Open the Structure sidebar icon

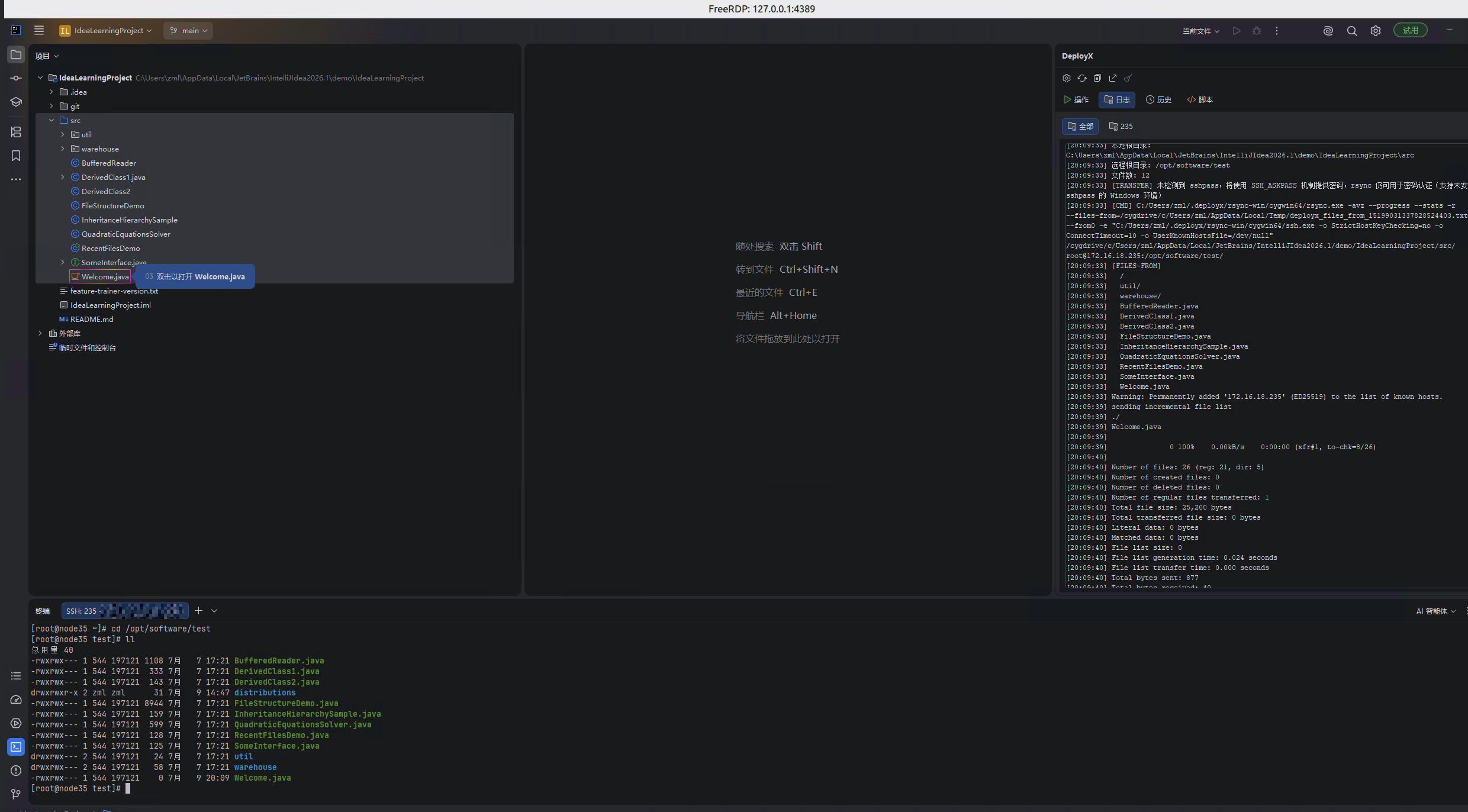pyautogui.click(x=16, y=132)
